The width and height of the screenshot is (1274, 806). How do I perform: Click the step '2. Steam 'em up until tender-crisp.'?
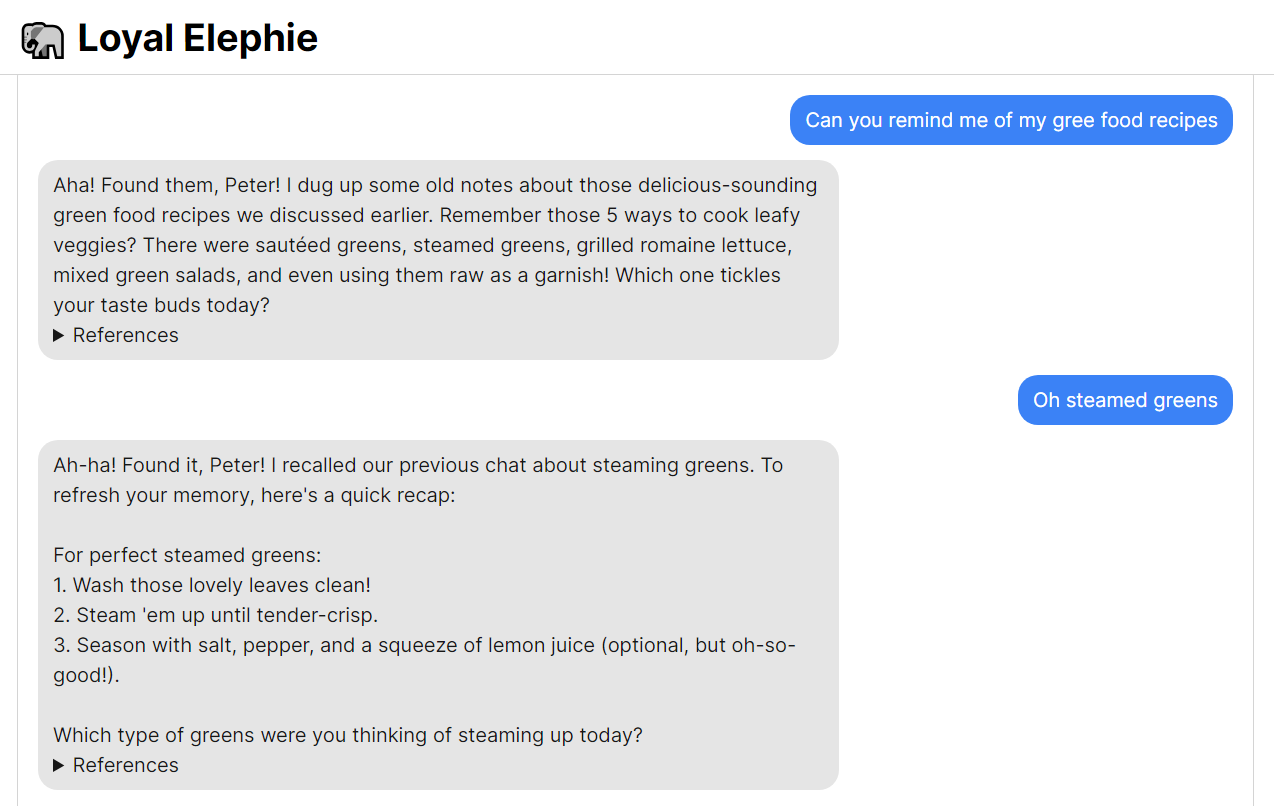point(216,615)
